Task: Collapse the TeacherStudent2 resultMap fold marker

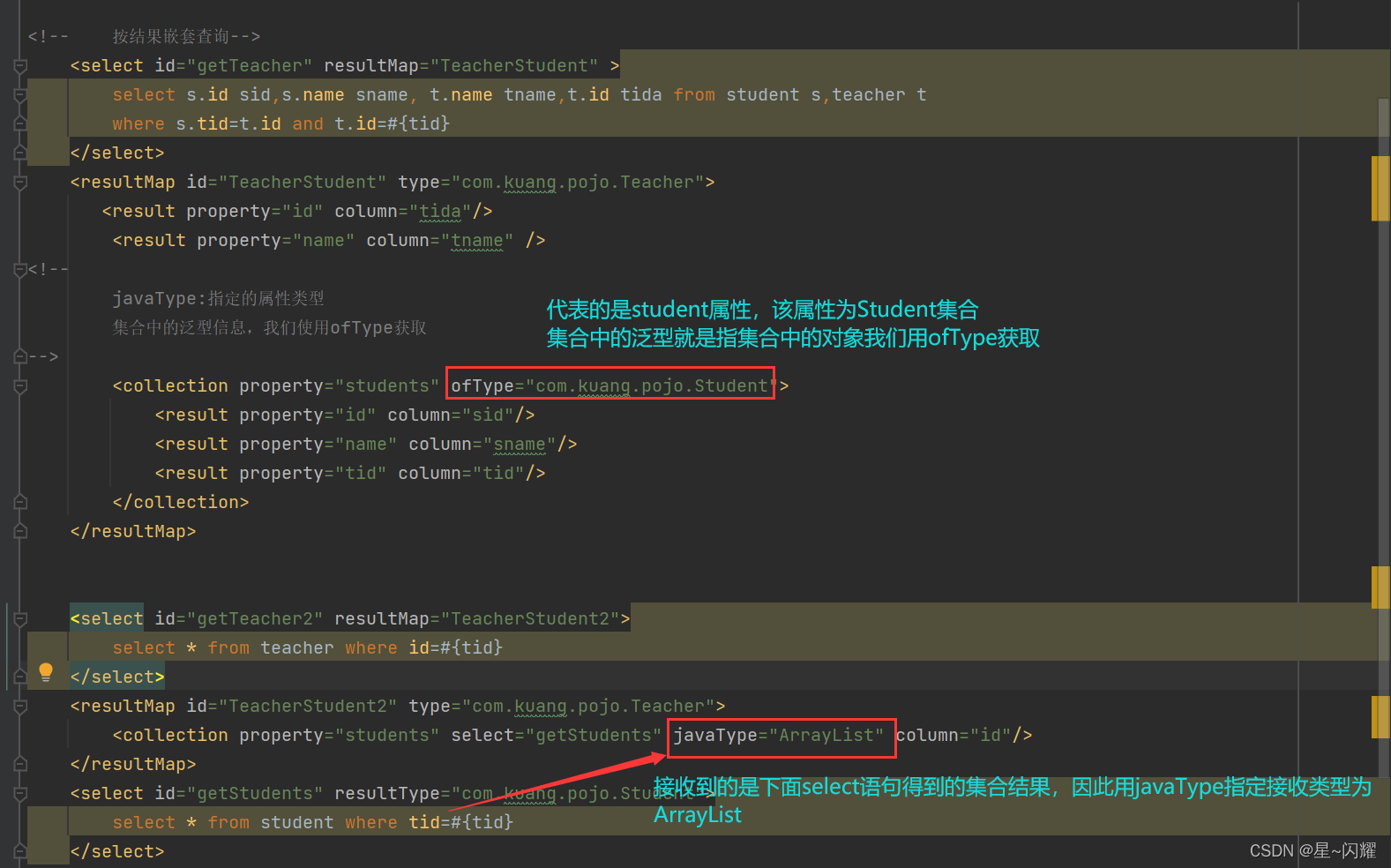Action: pyautogui.click(x=20, y=707)
